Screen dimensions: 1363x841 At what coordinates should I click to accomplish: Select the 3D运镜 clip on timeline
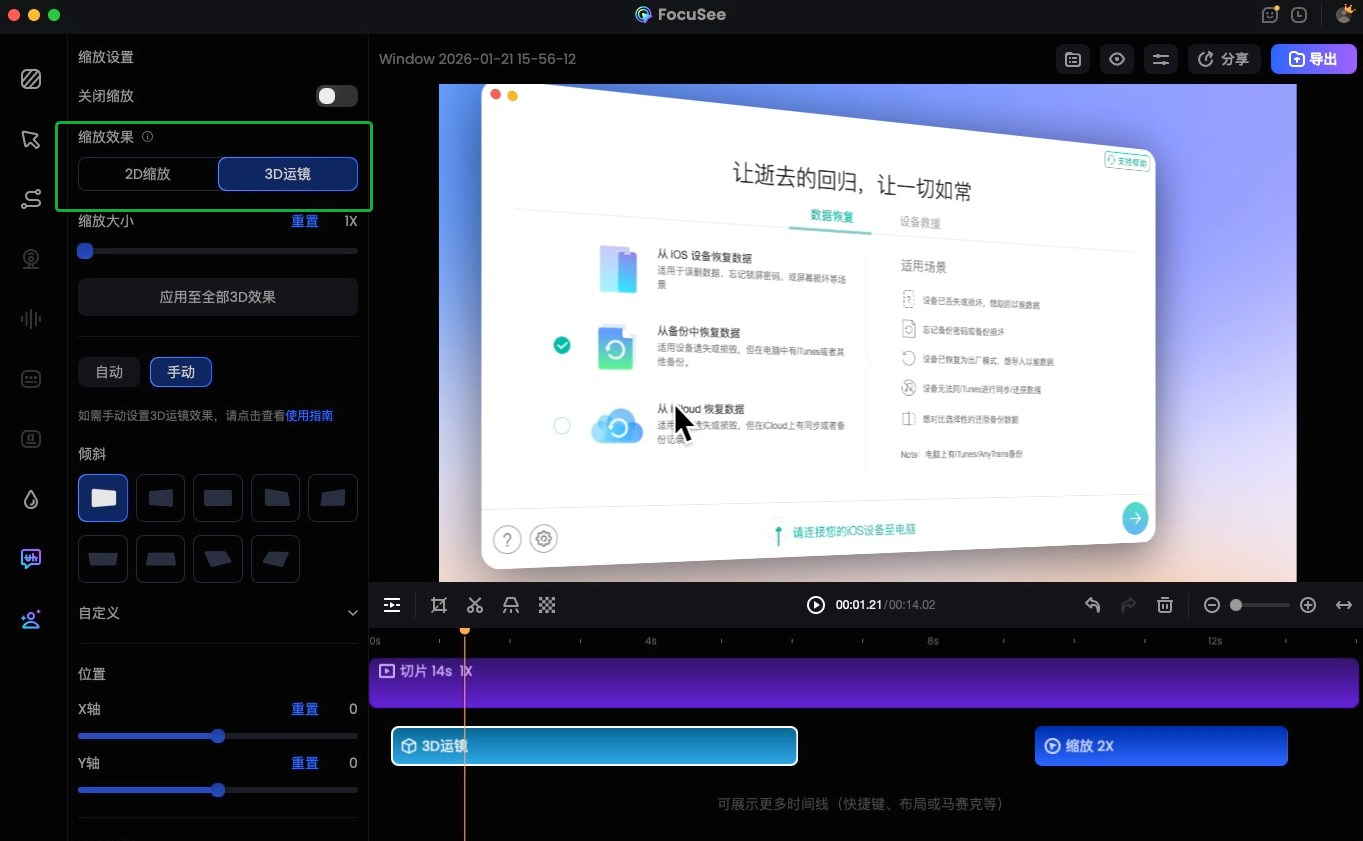tap(594, 746)
